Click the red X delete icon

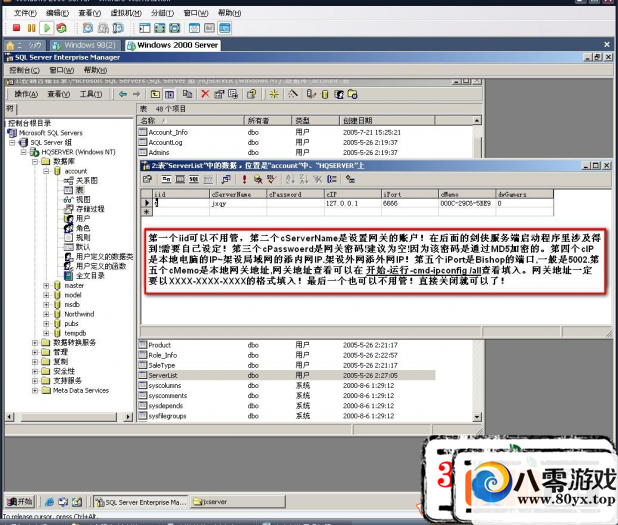[x=205, y=94]
